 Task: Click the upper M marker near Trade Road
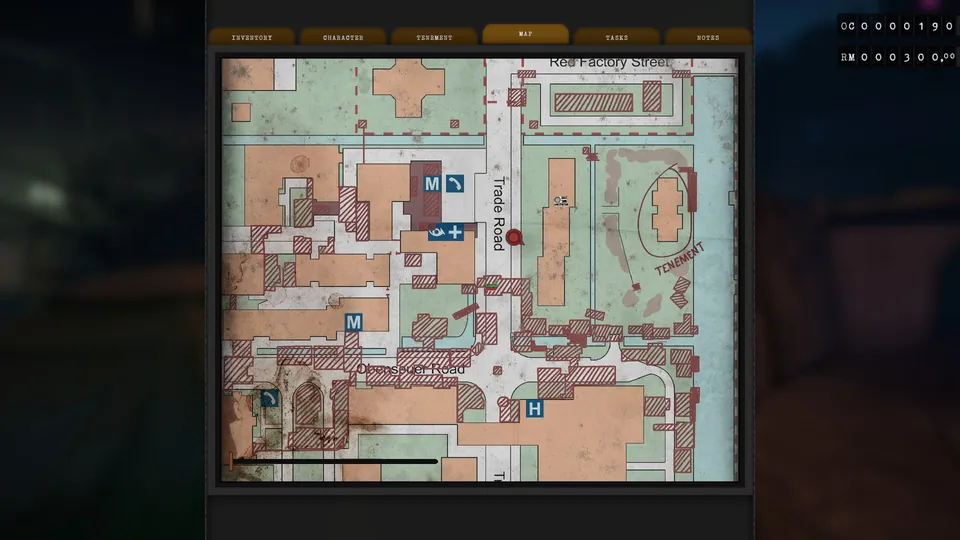pos(432,184)
